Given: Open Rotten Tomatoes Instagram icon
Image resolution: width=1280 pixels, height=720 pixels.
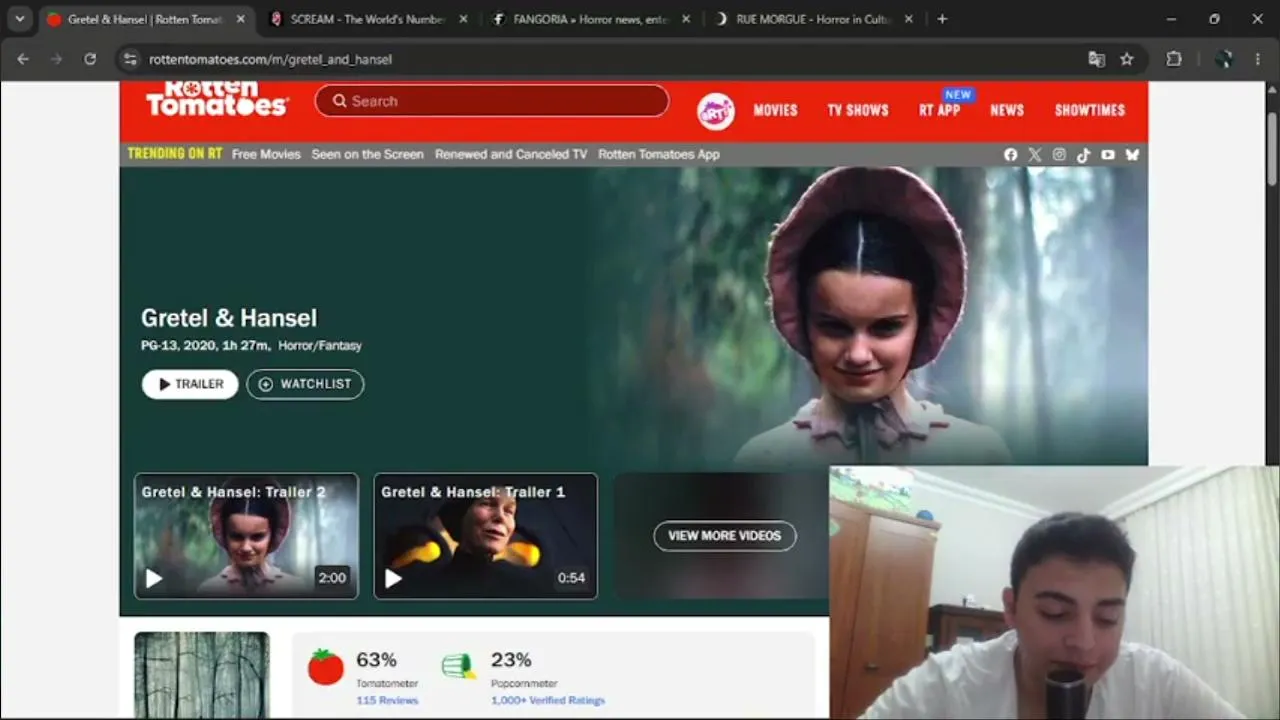Looking at the screenshot, I should [1059, 154].
